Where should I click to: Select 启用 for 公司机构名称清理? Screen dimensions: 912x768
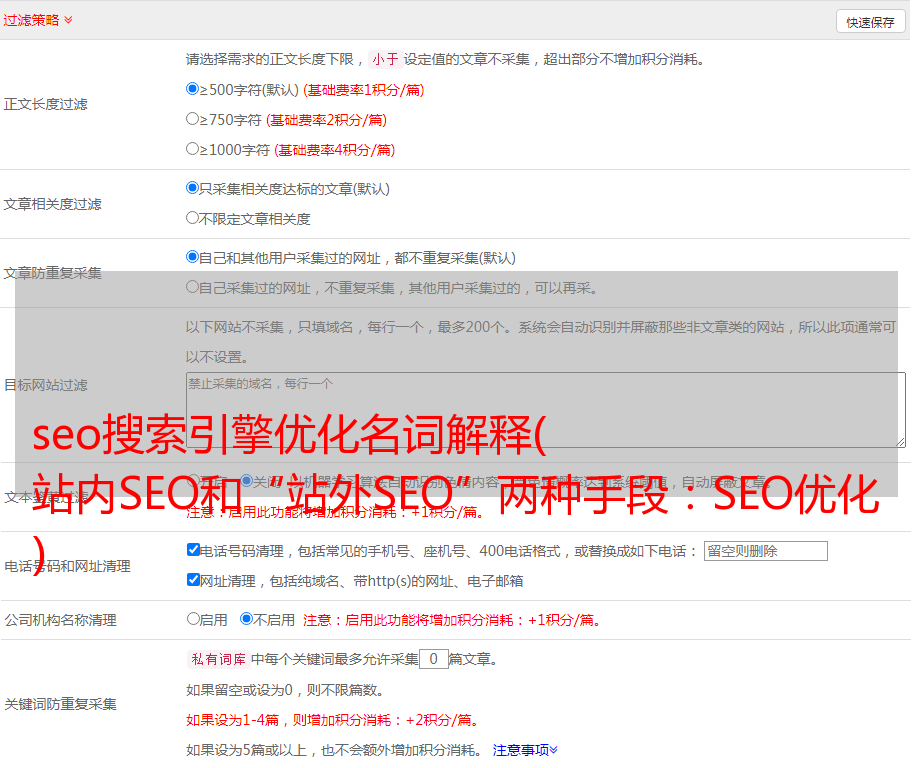pos(193,619)
